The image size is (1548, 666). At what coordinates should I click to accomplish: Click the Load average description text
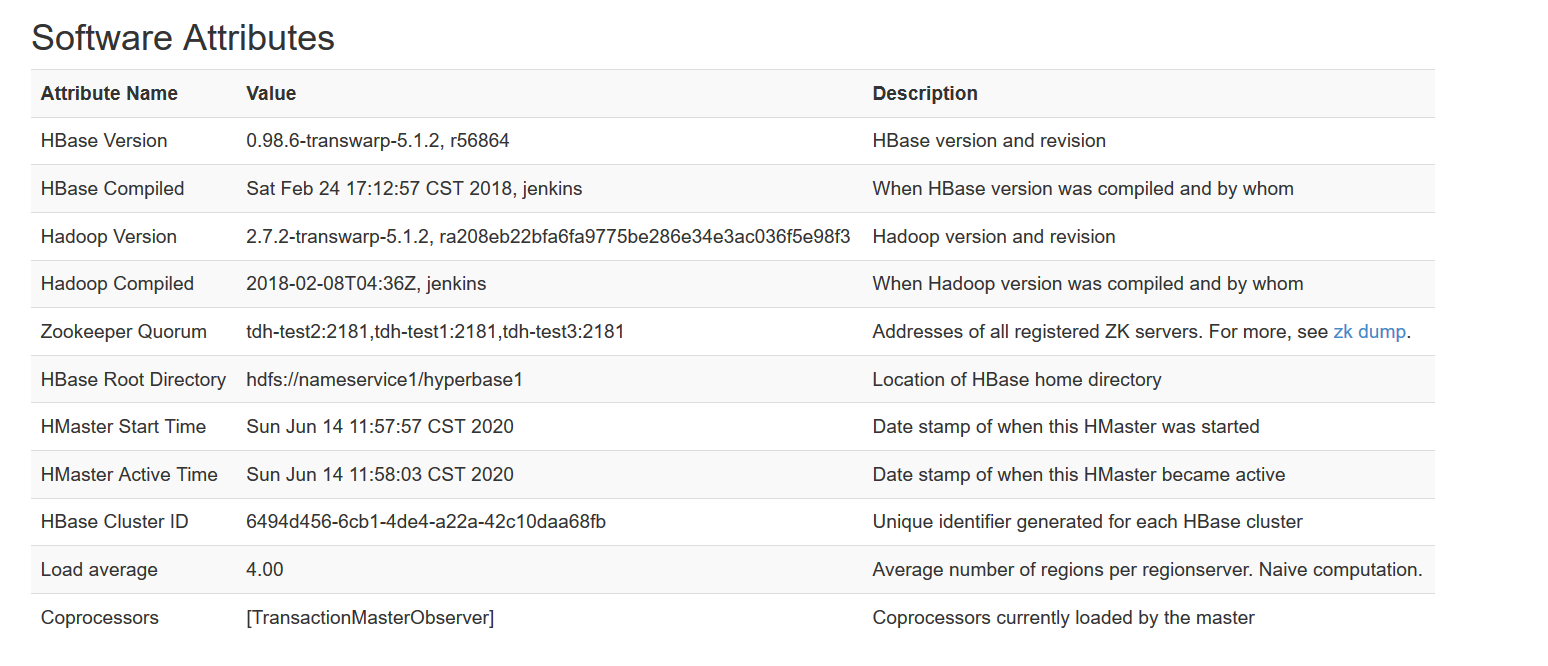(1147, 570)
